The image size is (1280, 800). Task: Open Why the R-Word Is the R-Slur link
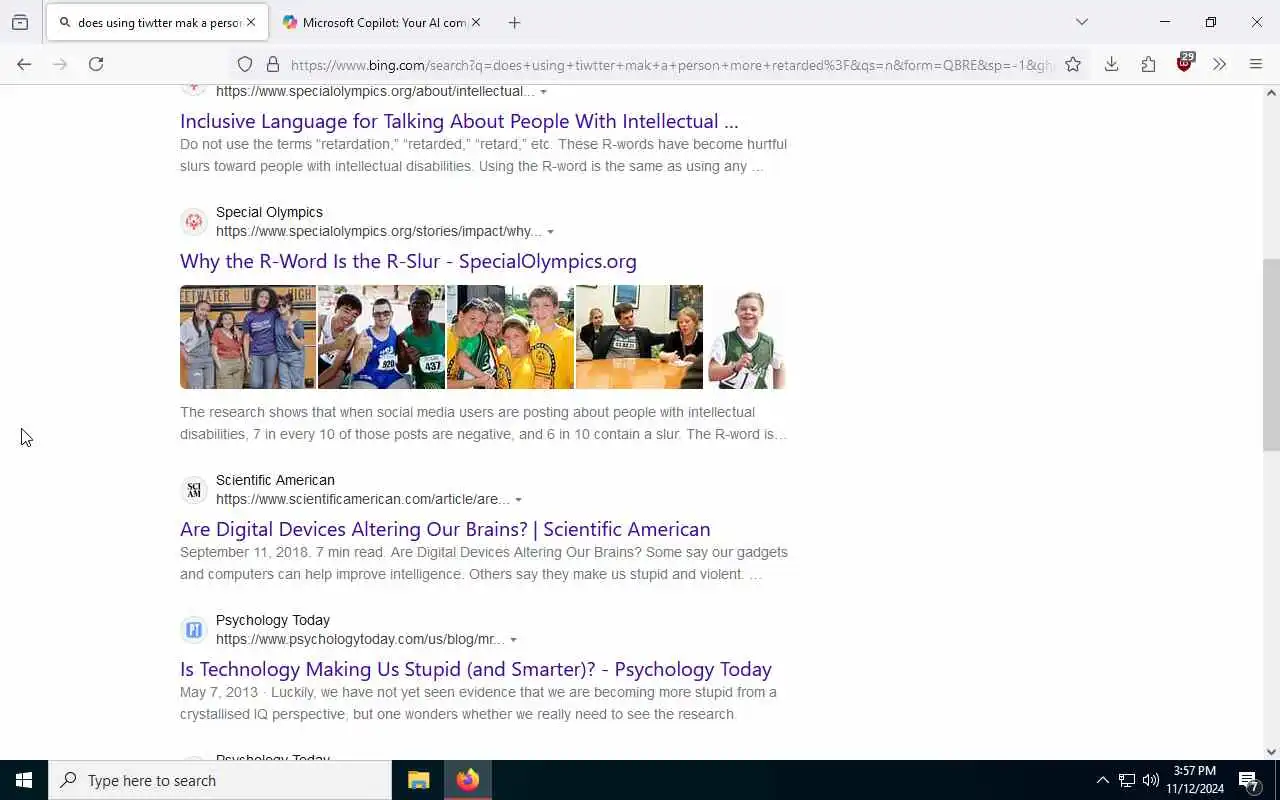coord(408,261)
